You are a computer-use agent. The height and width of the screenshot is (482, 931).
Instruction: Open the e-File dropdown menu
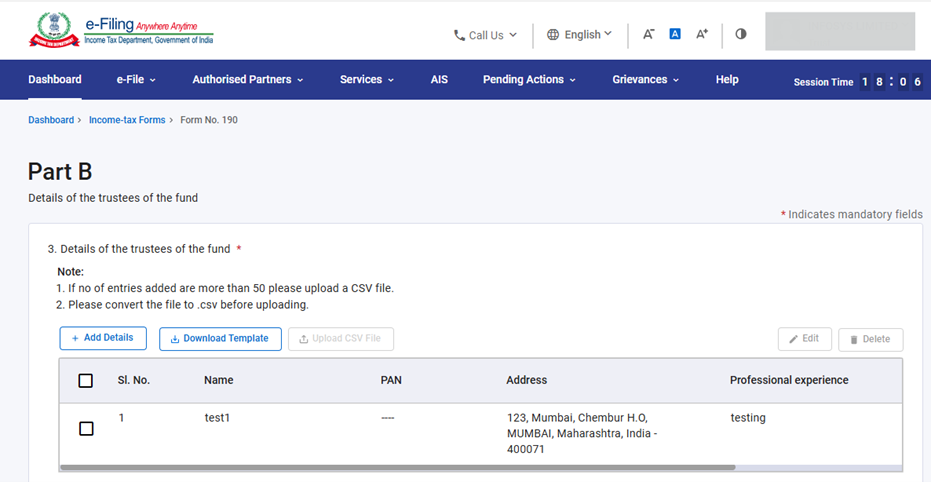click(136, 80)
